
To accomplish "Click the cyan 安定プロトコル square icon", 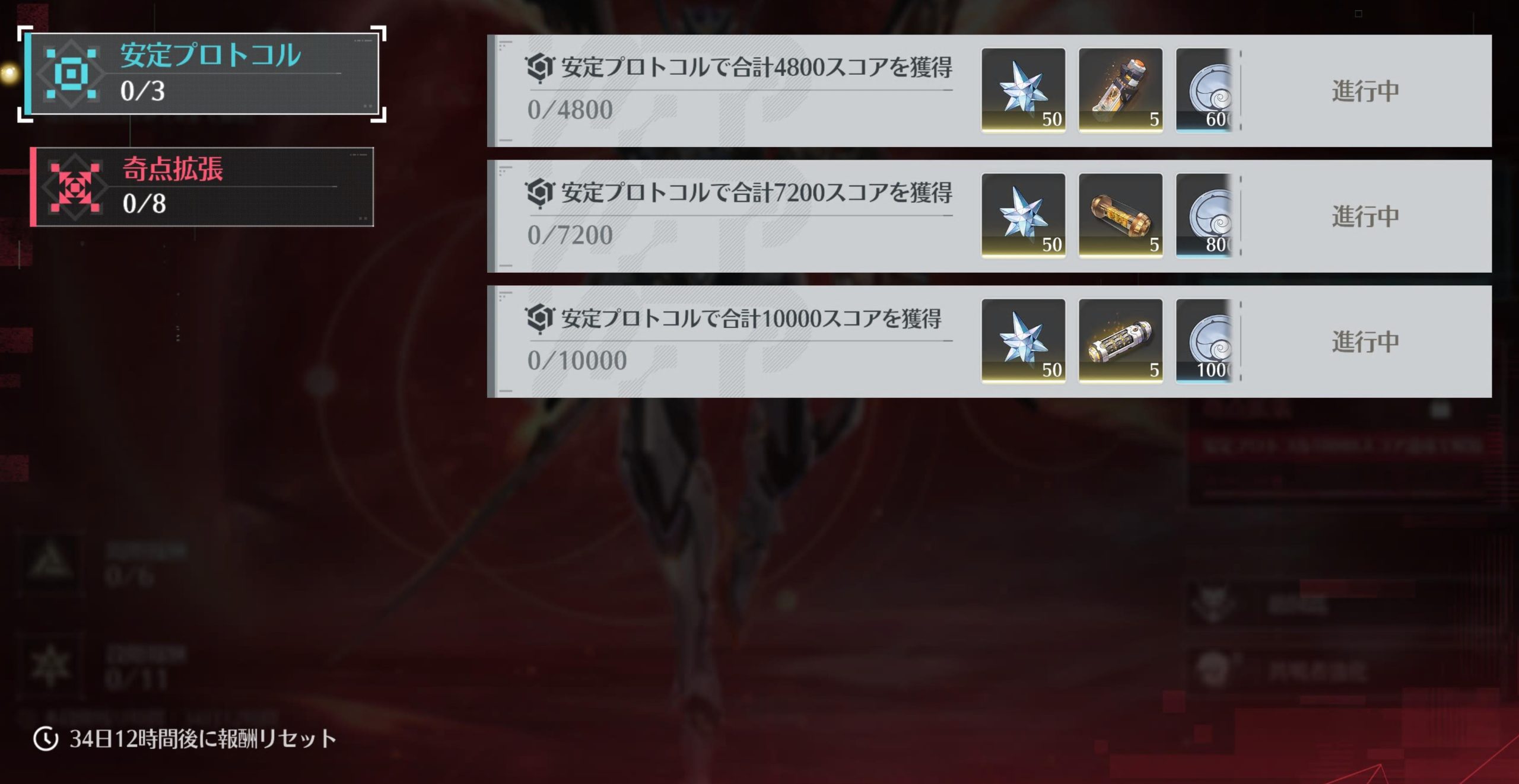I will coord(71,74).
